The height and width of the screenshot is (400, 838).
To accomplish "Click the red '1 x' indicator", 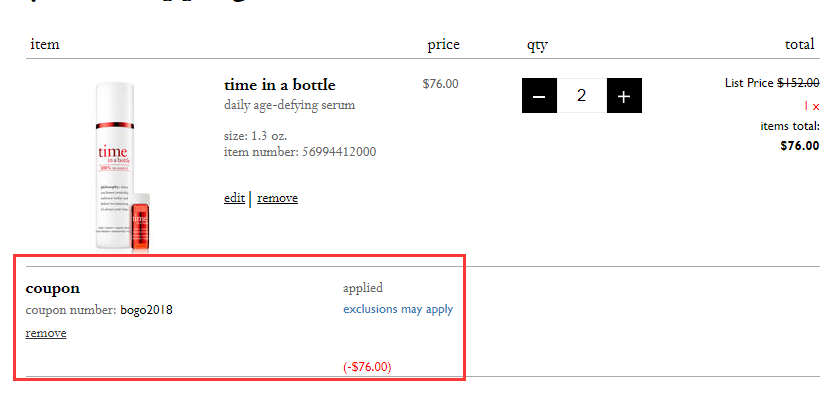I will point(811,105).
